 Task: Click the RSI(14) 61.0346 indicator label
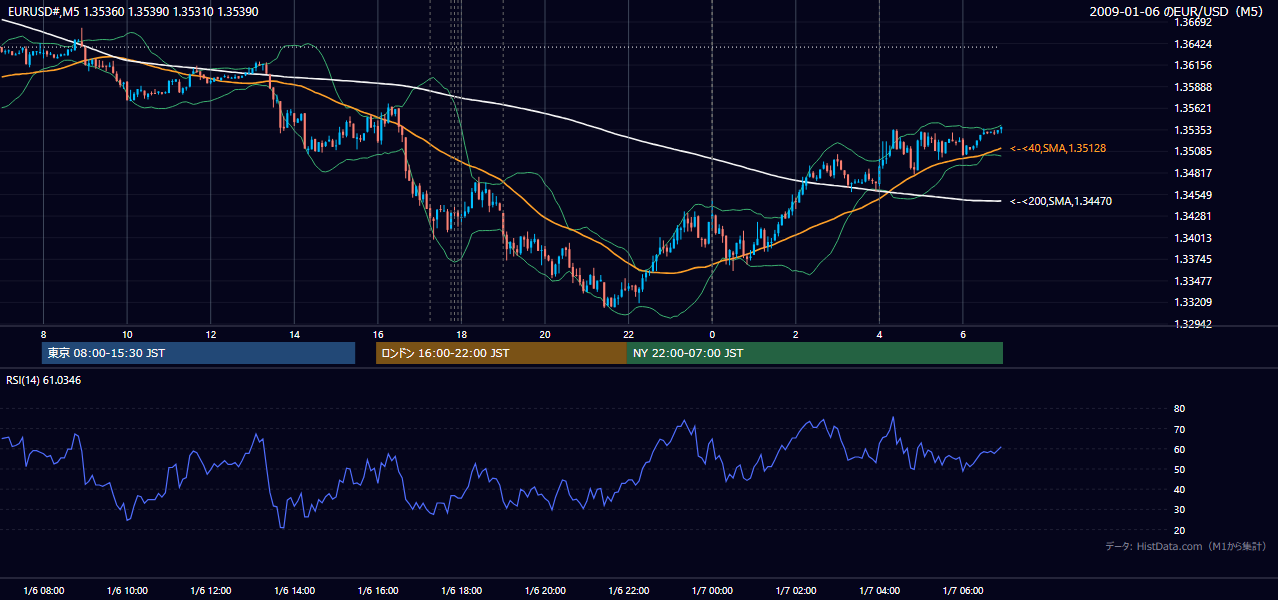44,380
